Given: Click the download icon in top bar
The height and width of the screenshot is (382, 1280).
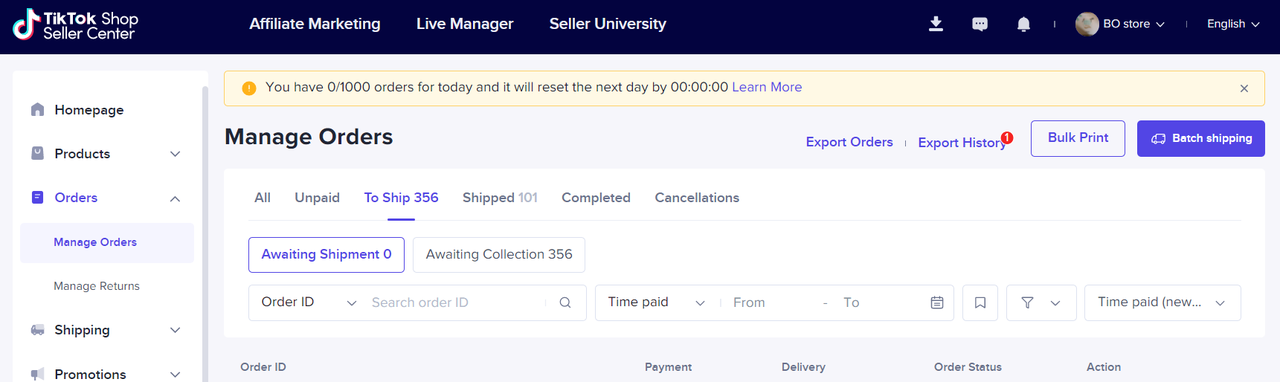Looking at the screenshot, I should click(936, 24).
